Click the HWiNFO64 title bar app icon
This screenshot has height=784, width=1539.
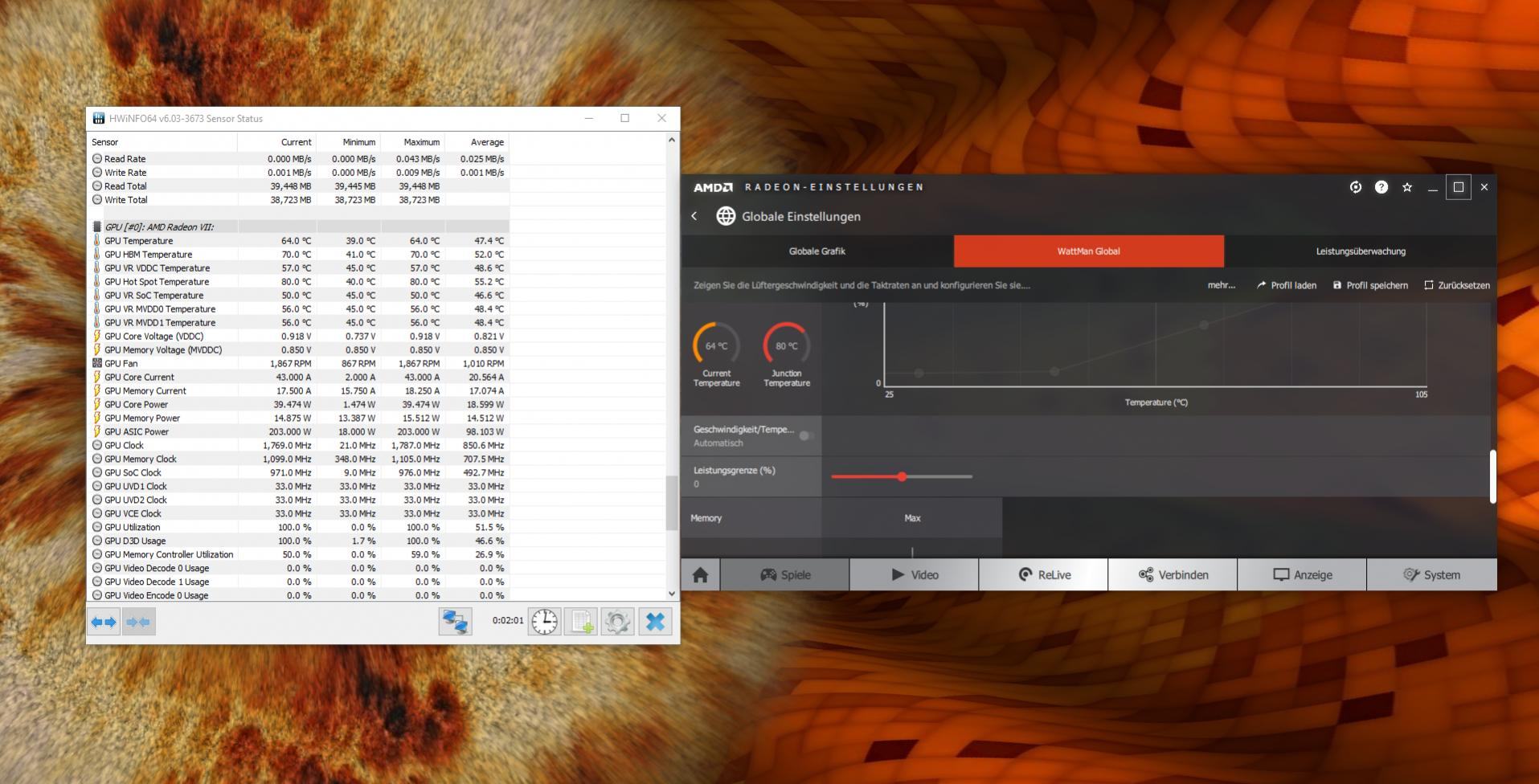pos(98,118)
